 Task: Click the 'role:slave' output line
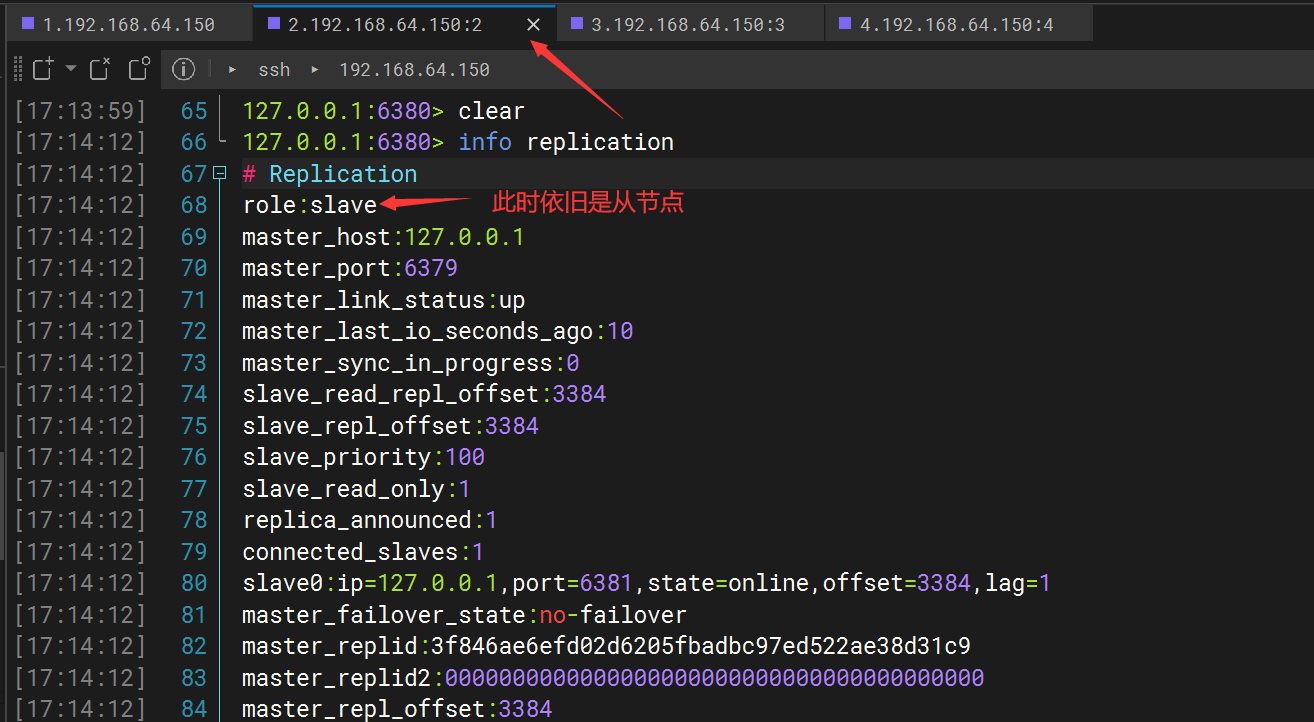click(309, 205)
